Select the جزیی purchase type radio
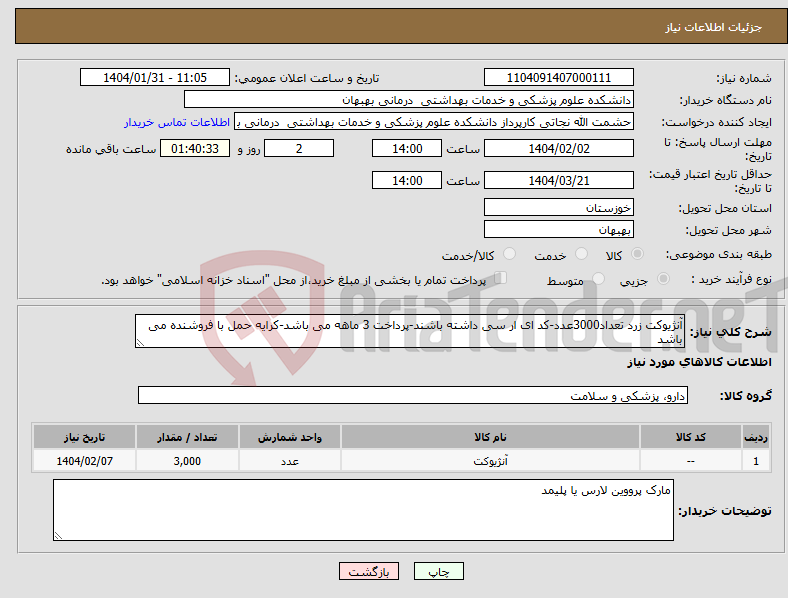This screenshot has width=788, height=598. pyautogui.click(x=663, y=278)
